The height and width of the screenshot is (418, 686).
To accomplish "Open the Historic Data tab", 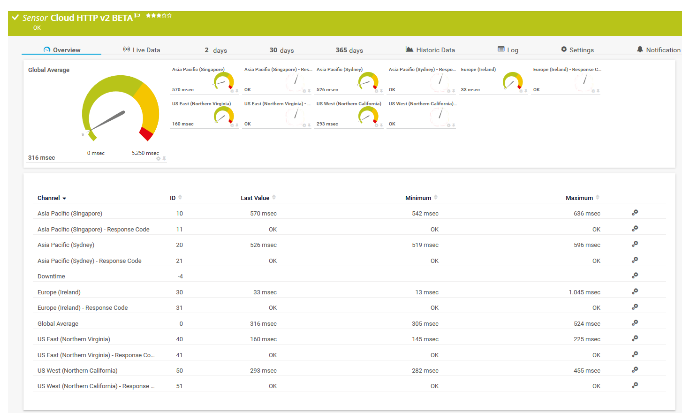I will [x=430, y=50].
